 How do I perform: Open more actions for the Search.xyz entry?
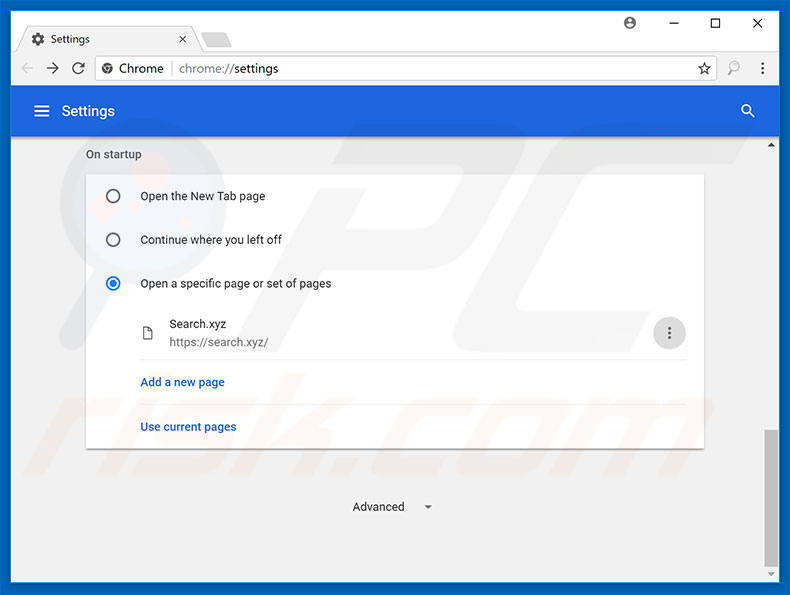[x=669, y=333]
